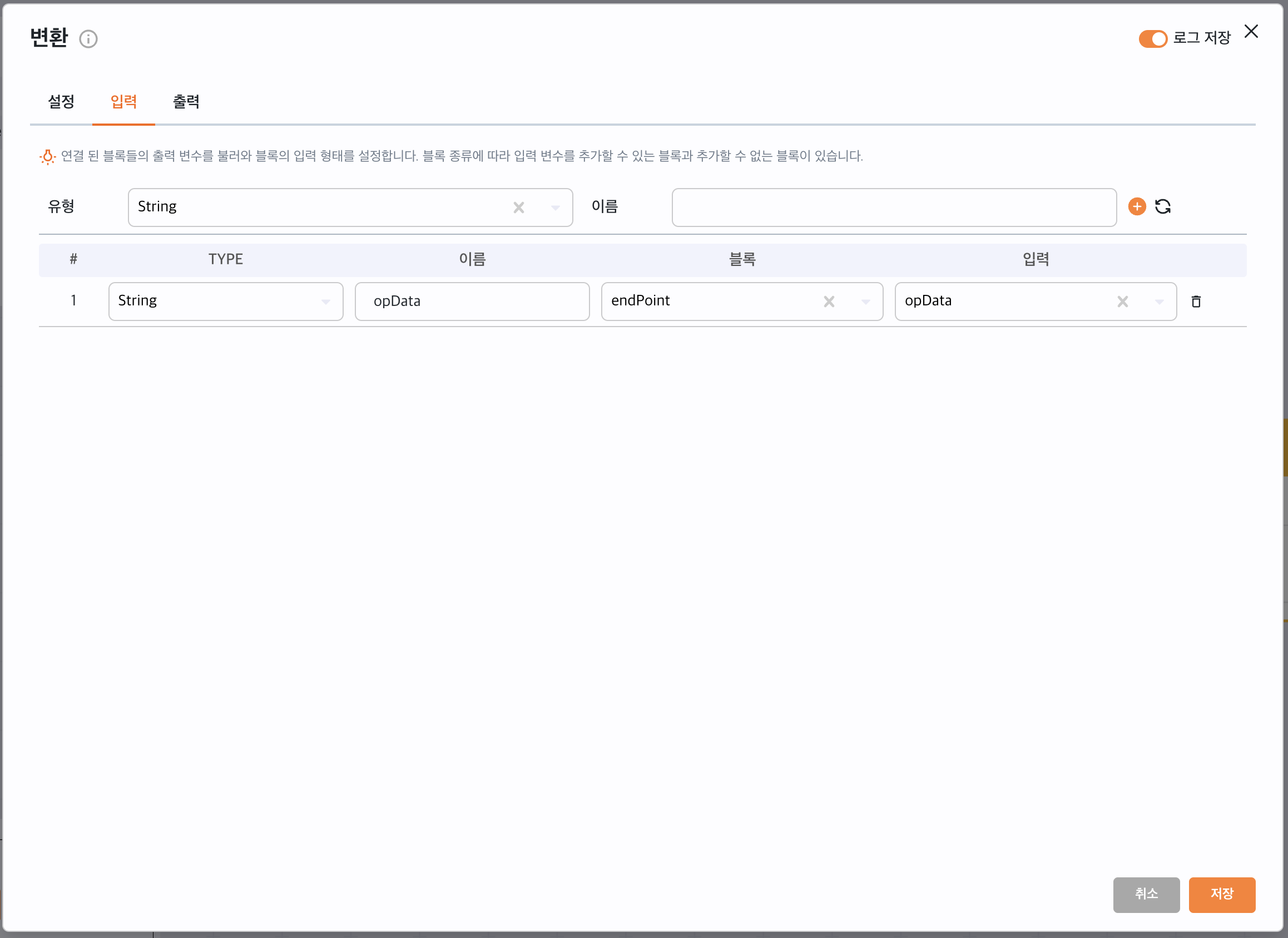Open the 유형 String combo box
The height and width of the screenshot is (938, 1288).
pyautogui.click(x=350, y=208)
